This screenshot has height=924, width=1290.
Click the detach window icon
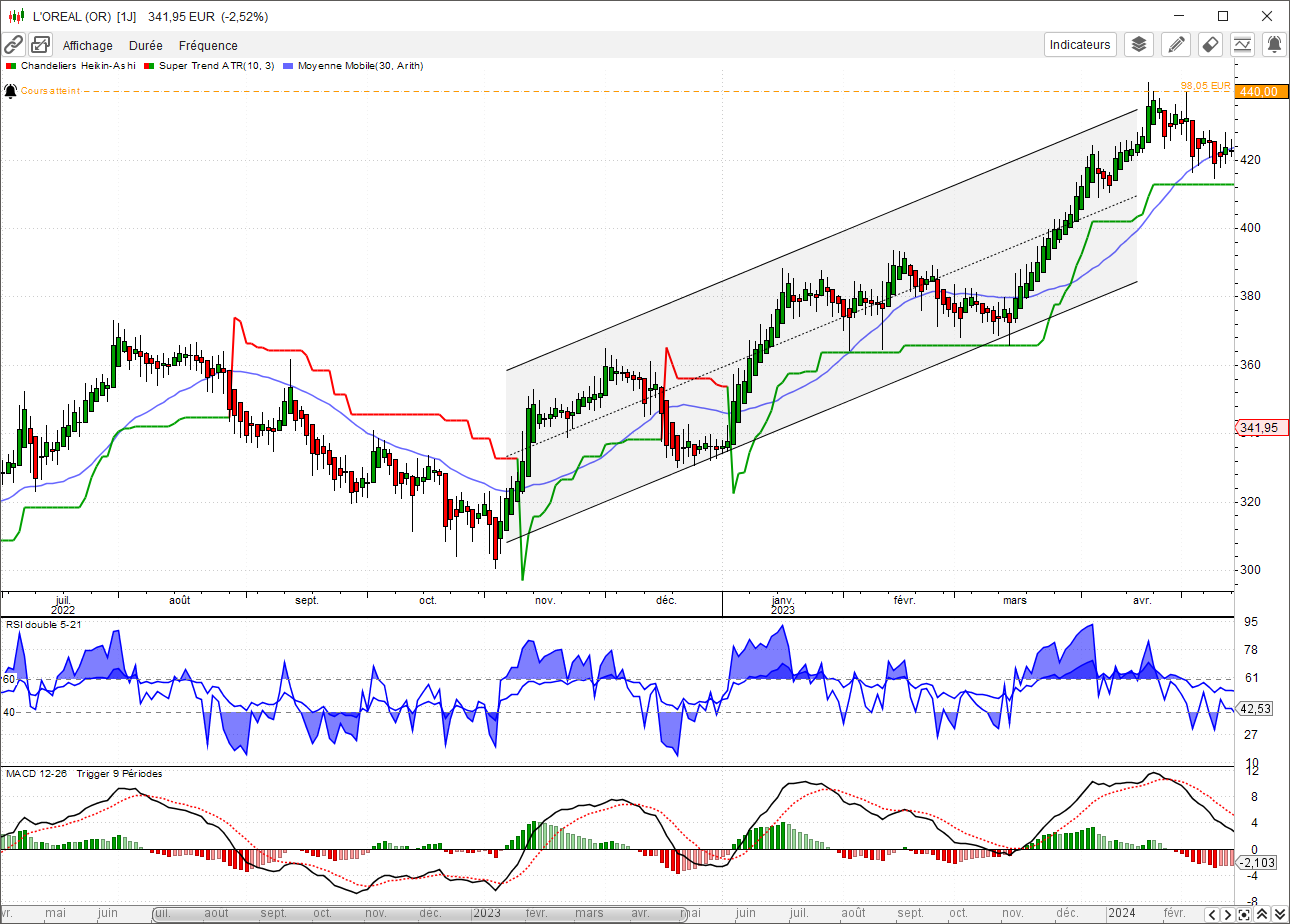pyautogui.click(x=40, y=45)
